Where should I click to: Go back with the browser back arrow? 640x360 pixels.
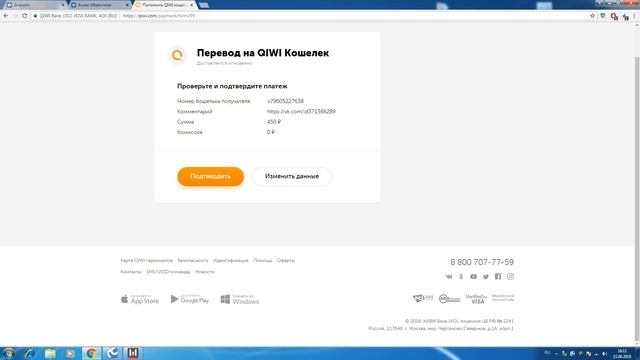6,16
